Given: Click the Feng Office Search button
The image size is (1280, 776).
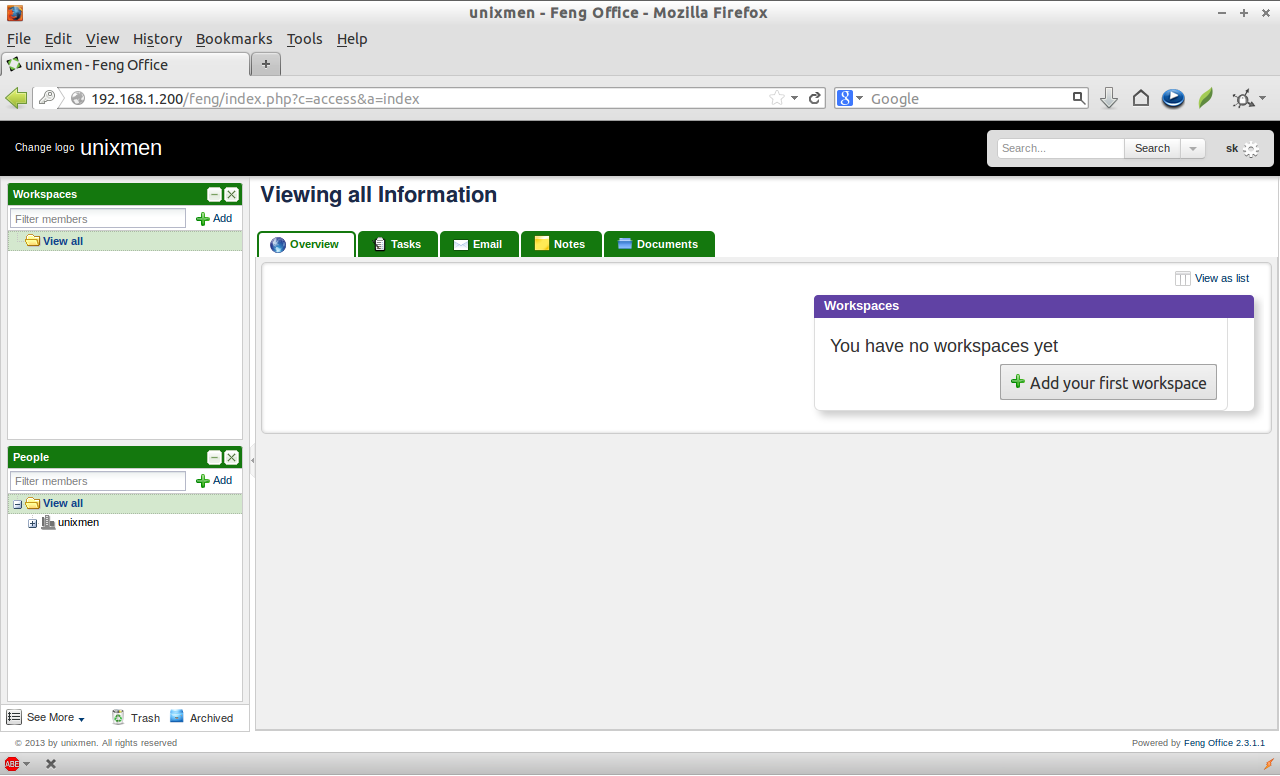Looking at the screenshot, I should 1152,148.
